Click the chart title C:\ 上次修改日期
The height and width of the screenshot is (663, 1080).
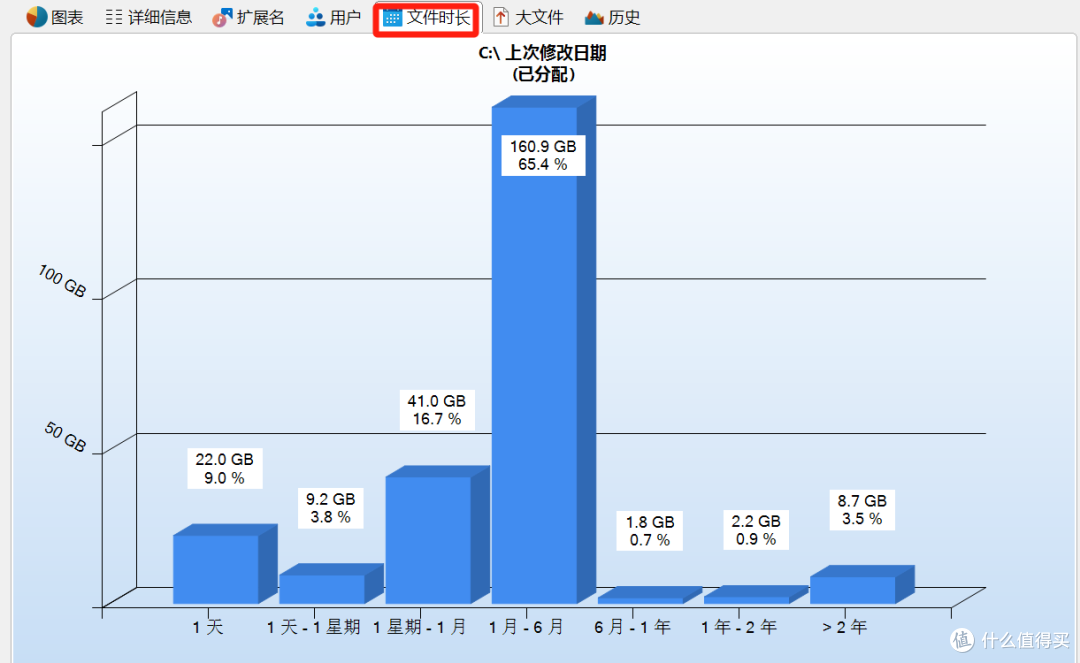pos(542,53)
